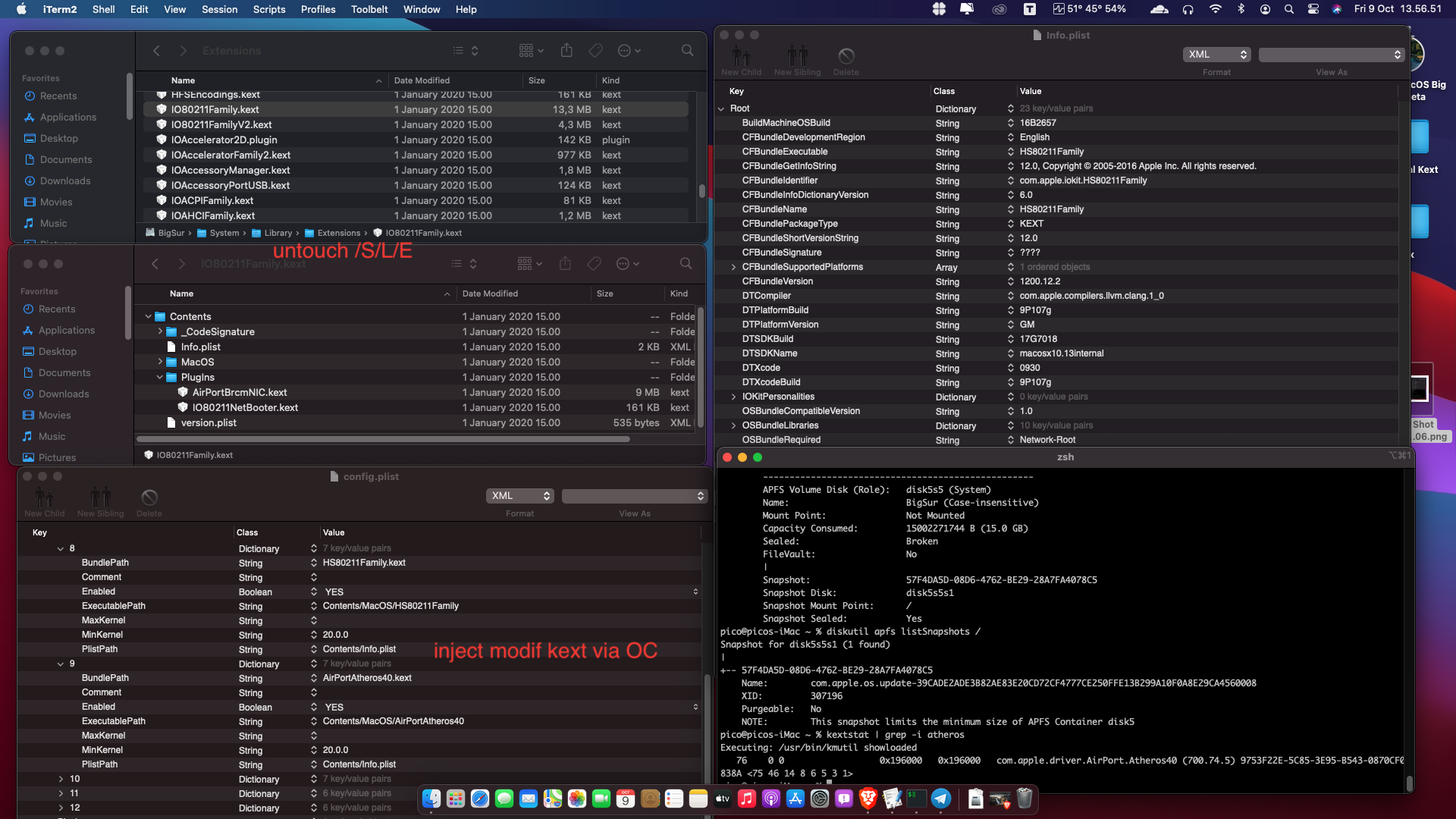Click share icon in Extensions Finder toolbar
Viewport: 1456px width, 819px height.
pos(566,51)
